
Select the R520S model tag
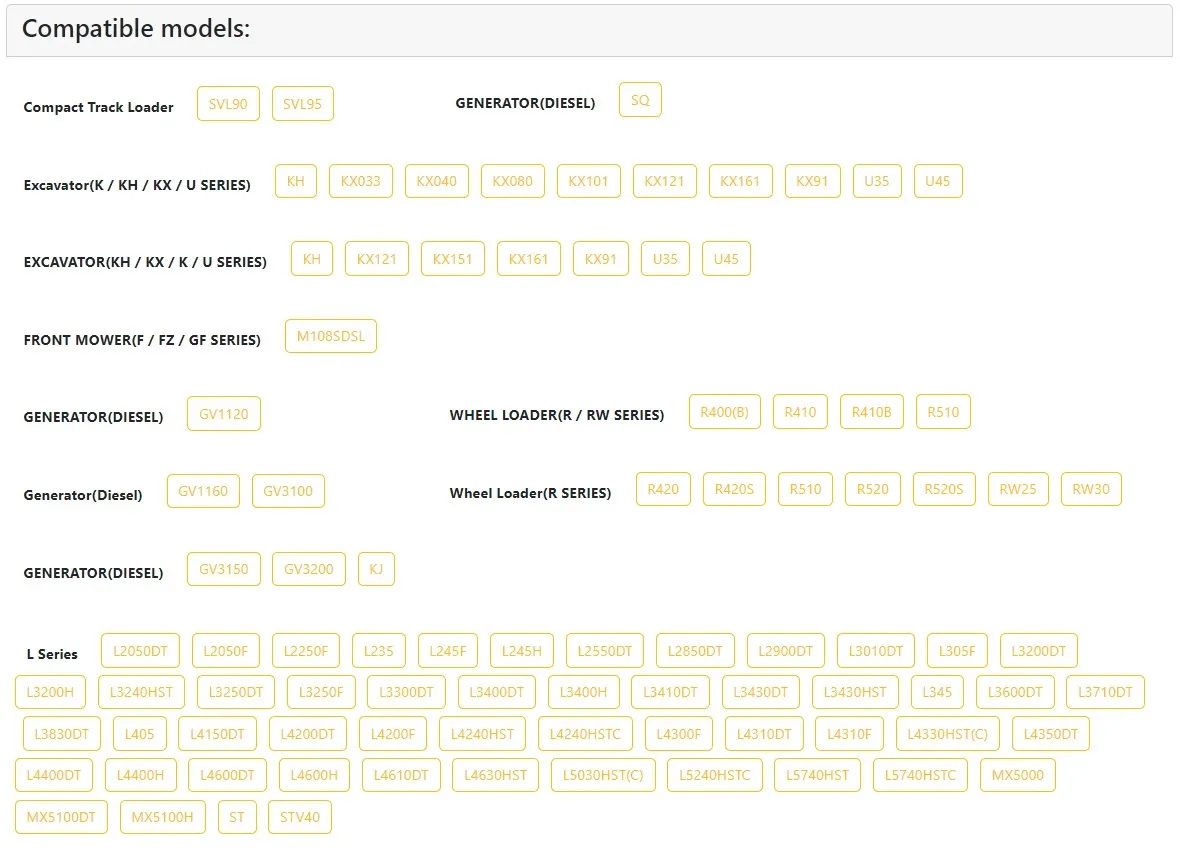tap(944, 489)
